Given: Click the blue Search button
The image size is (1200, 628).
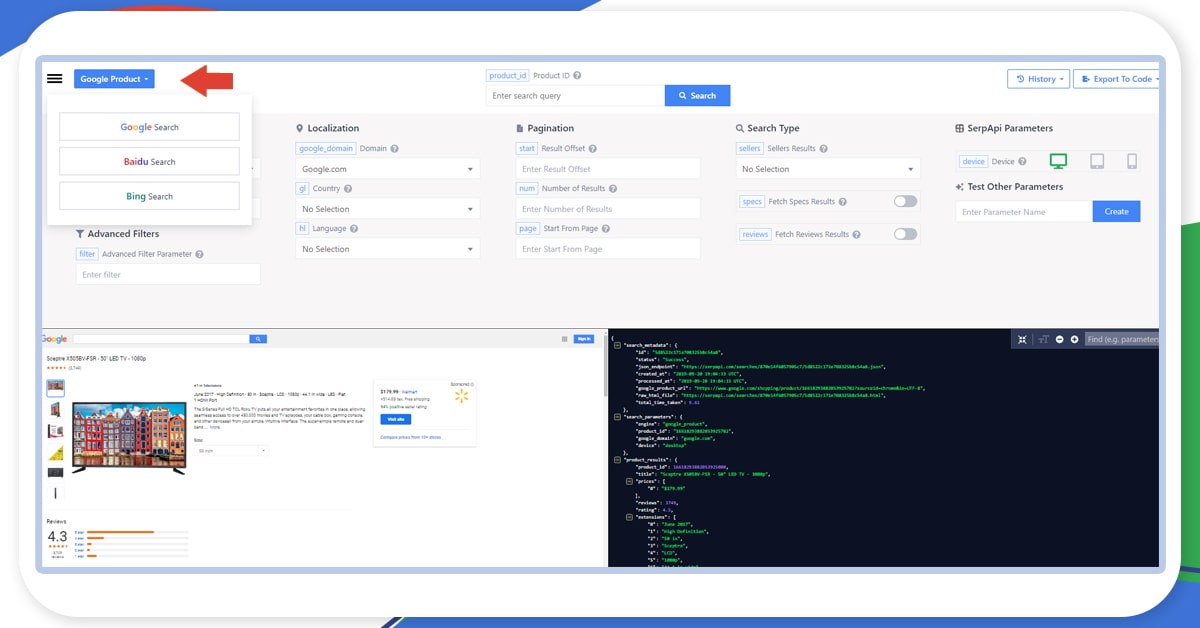Looking at the screenshot, I should click(697, 96).
